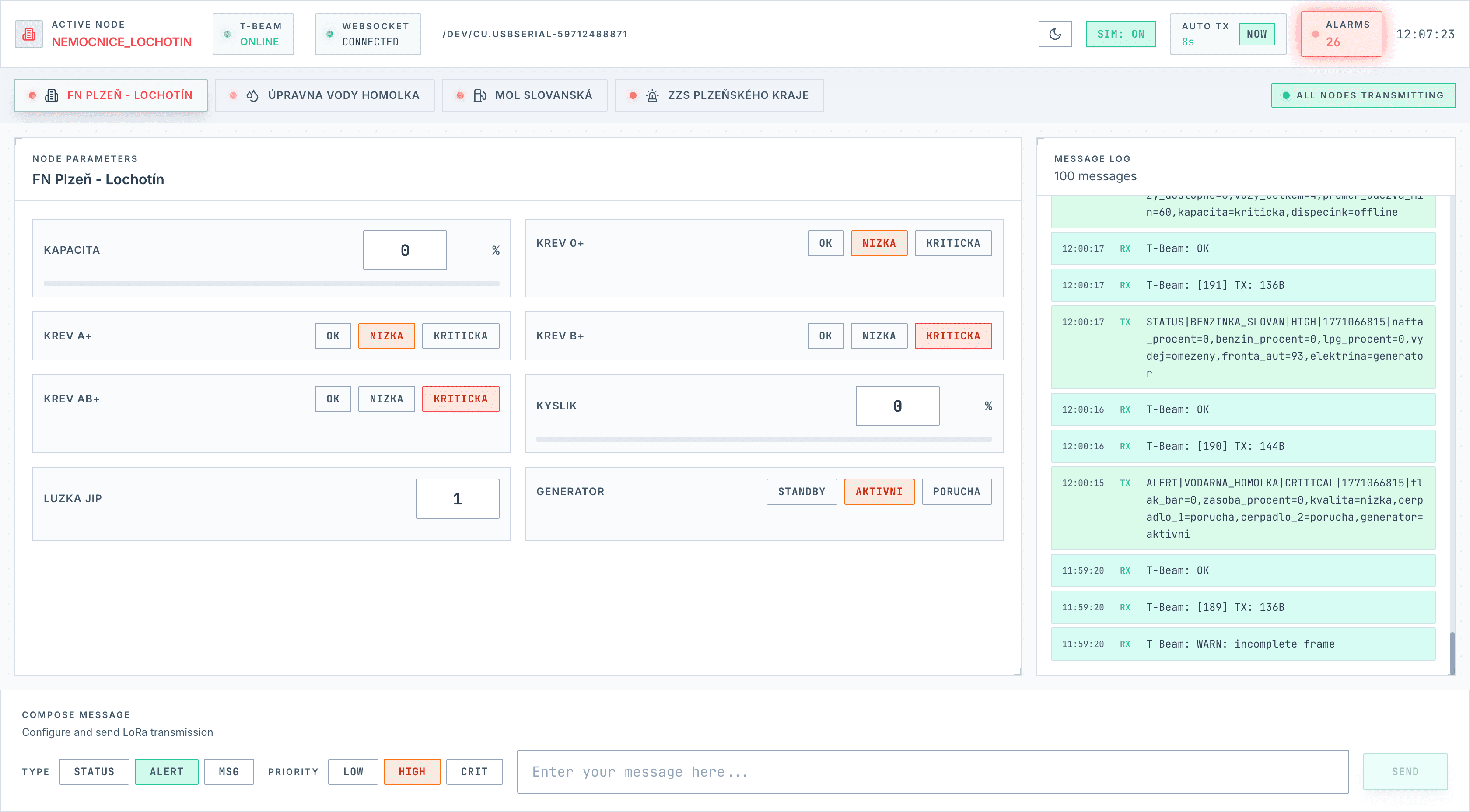Screen dimensions: 1470x812
Task: Click fuel pump icon for MOL Slovanská
Action: [479, 95]
